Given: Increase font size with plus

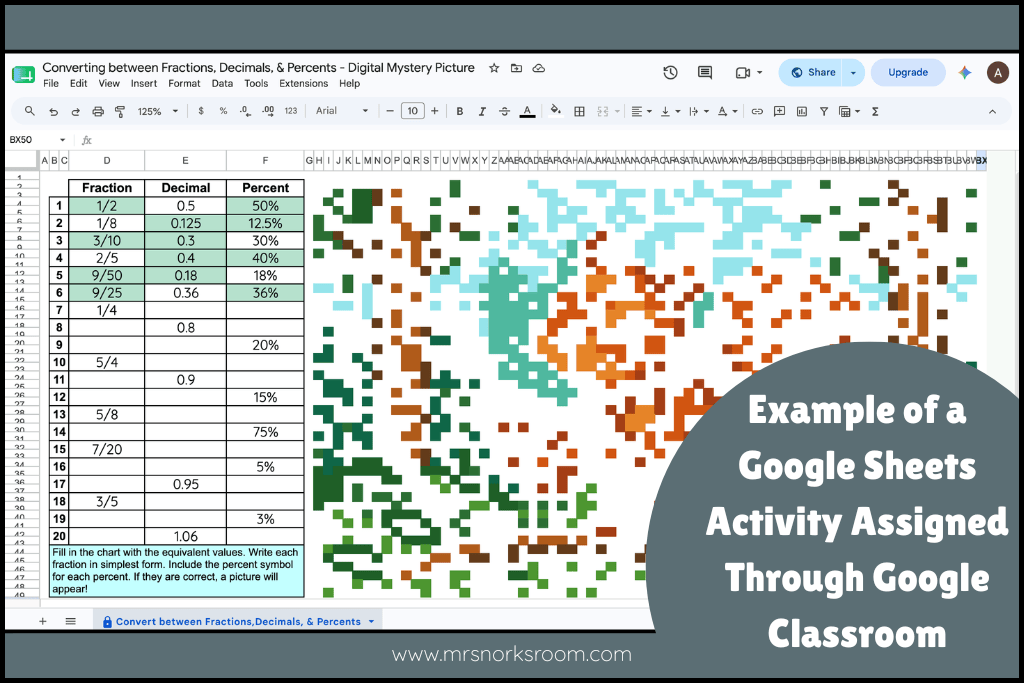Looking at the screenshot, I should [x=435, y=111].
